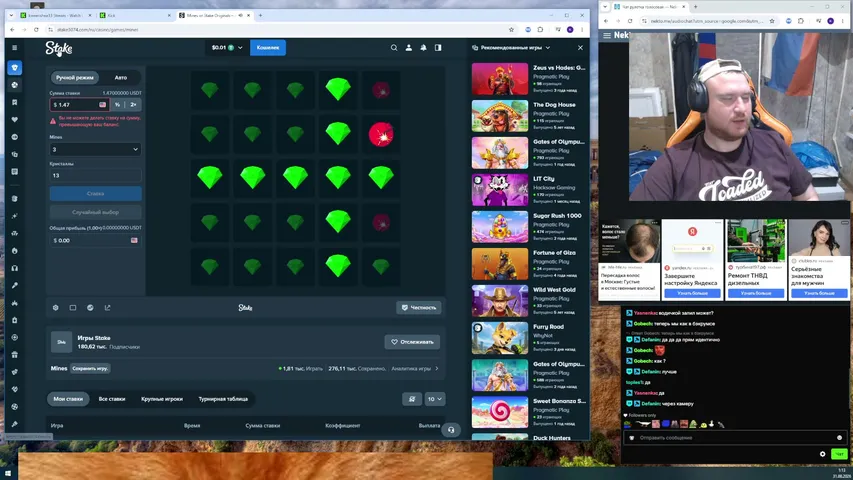The image size is (853, 480).
Task: Open chat settings gear below message box
Action: (823, 454)
